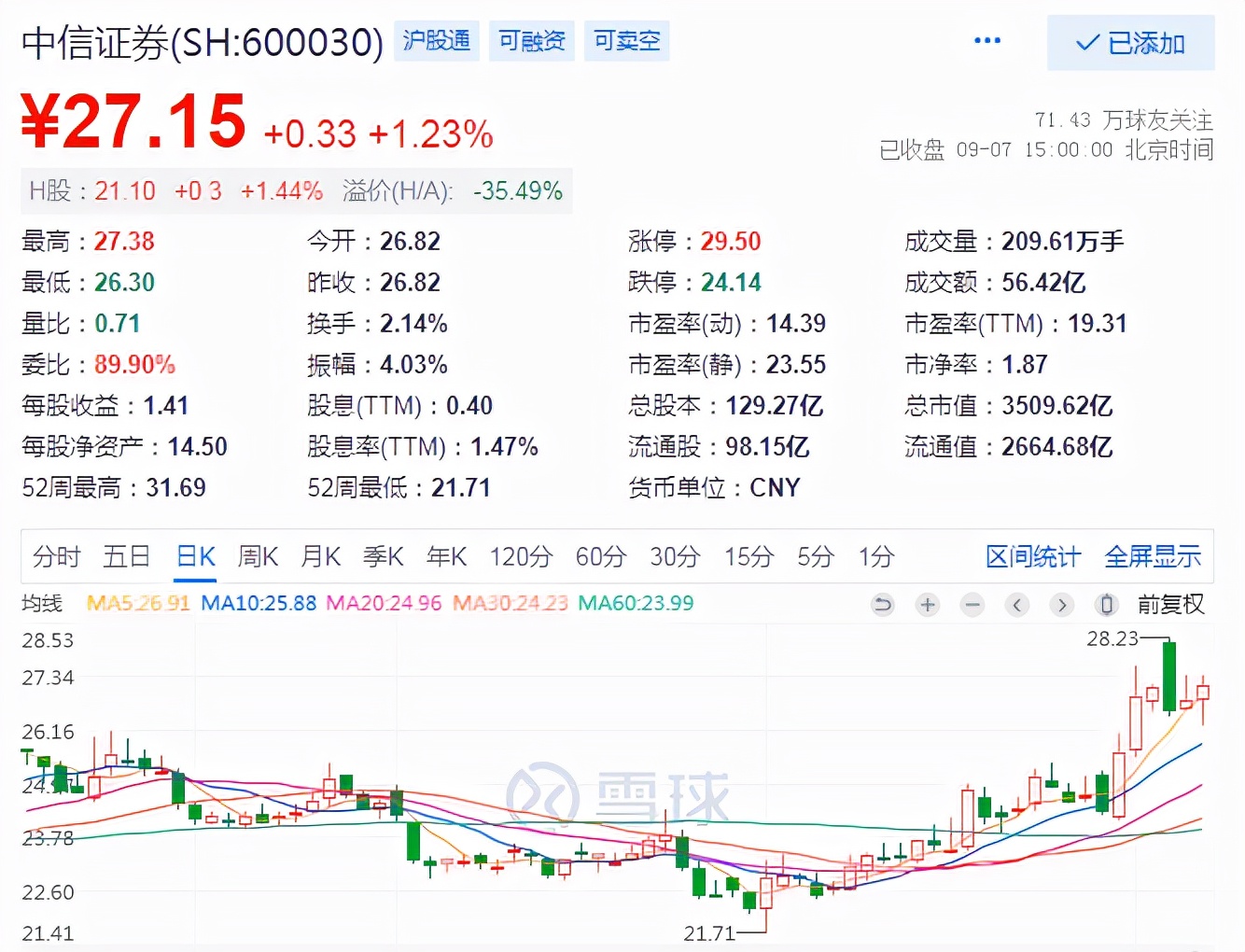Click the 涨停 value 29.50

point(731,242)
